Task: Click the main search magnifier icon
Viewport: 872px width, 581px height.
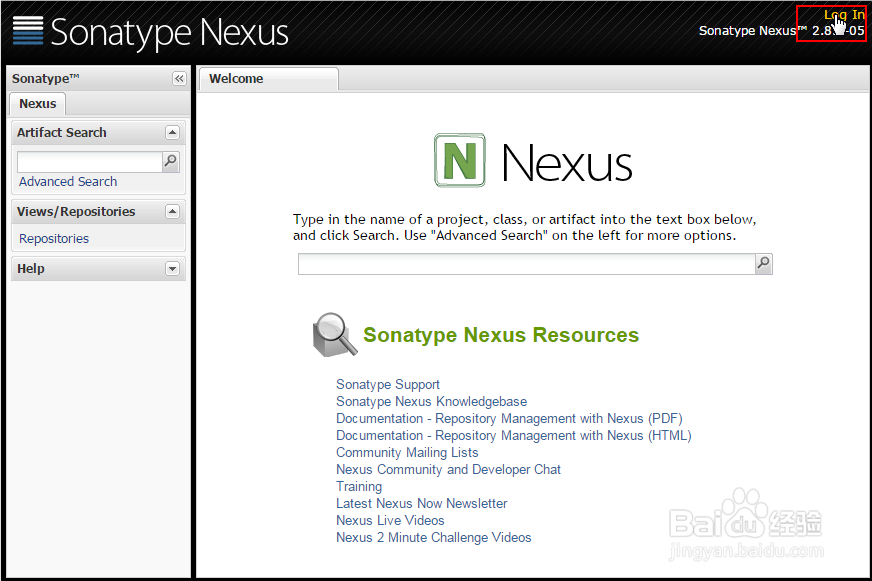Action: (x=764, y=264)
